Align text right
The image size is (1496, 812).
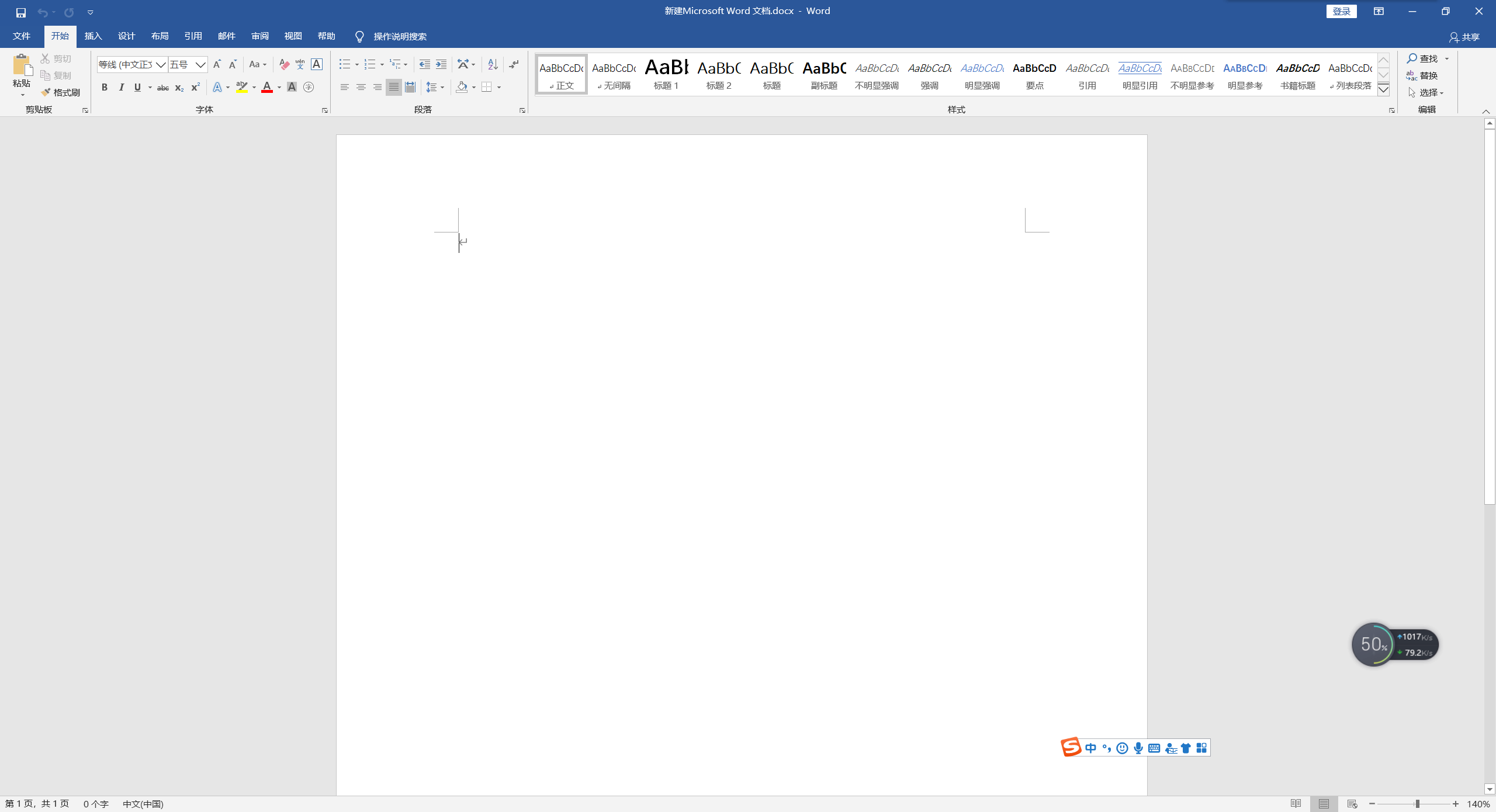point(378,87)
